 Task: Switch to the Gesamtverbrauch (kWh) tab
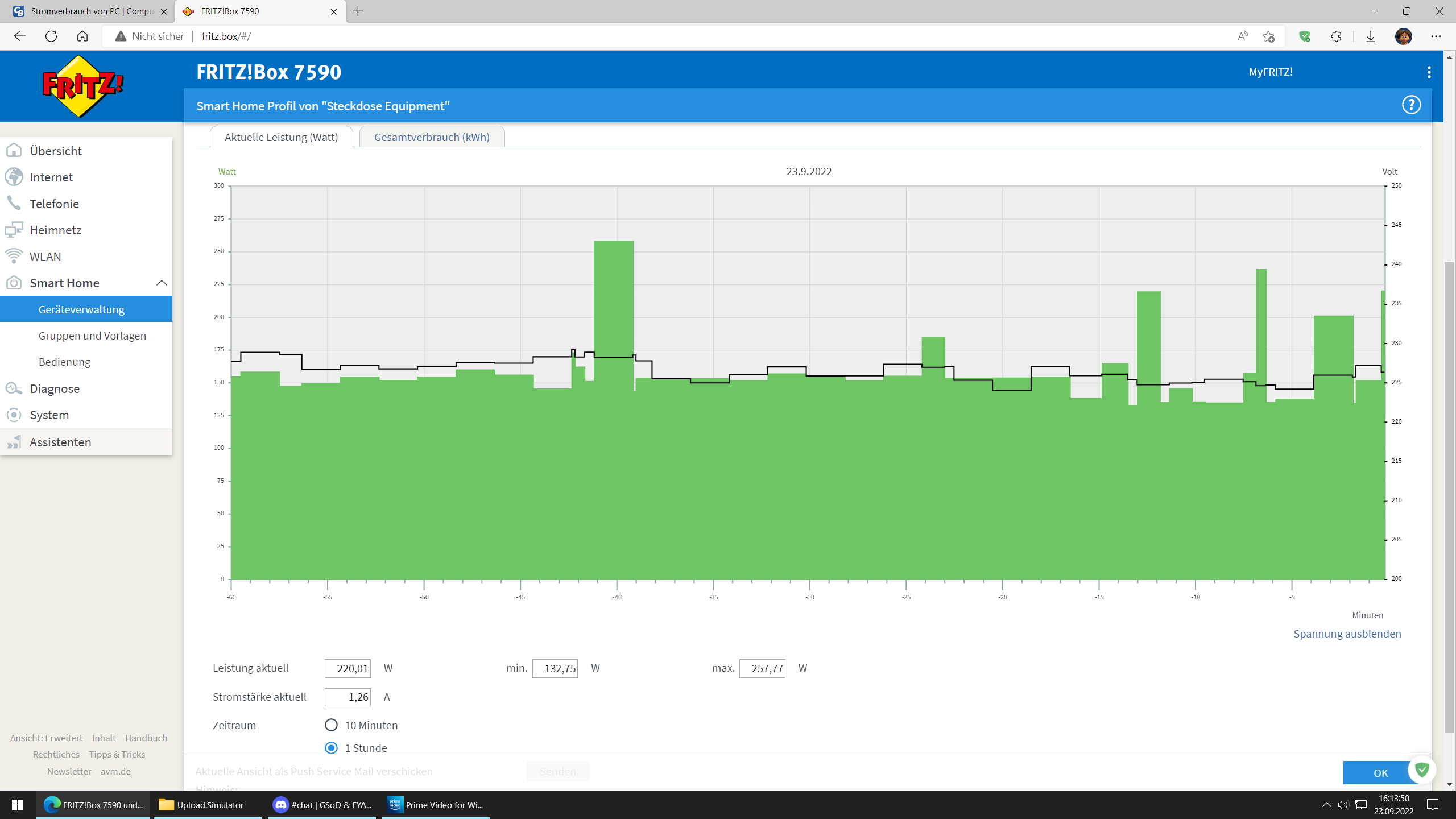432,137
